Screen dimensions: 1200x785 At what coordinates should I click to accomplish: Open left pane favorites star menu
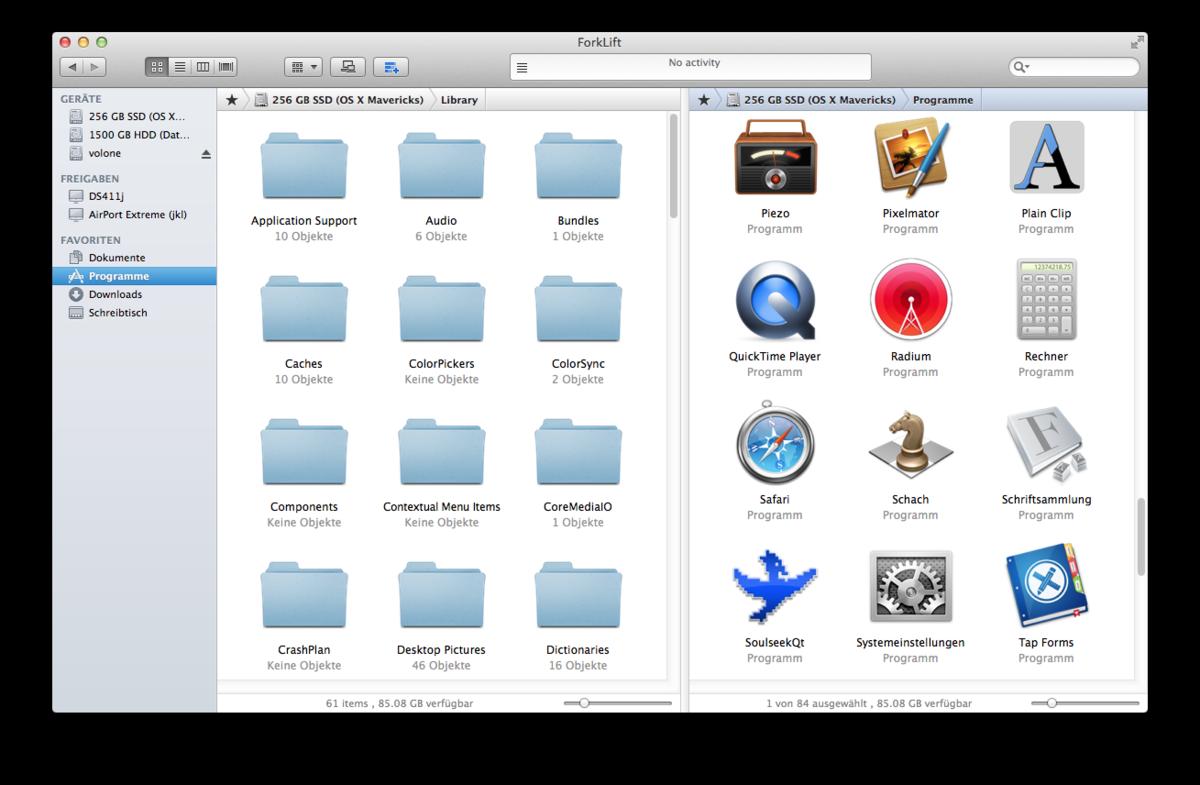coord(232,99)
